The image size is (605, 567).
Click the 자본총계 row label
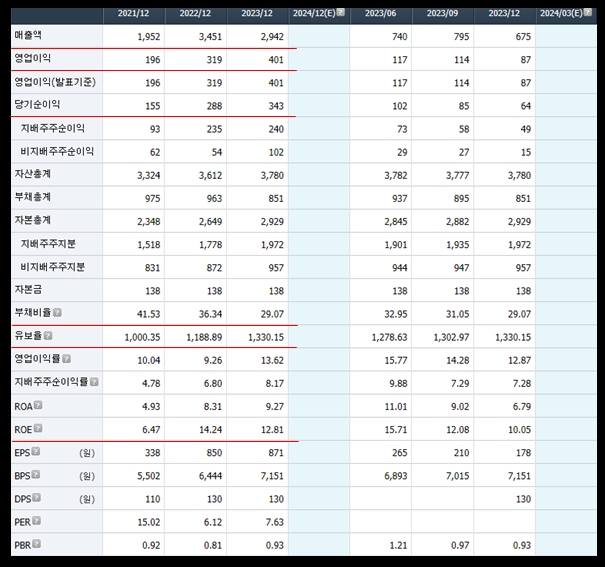(32, 220)
